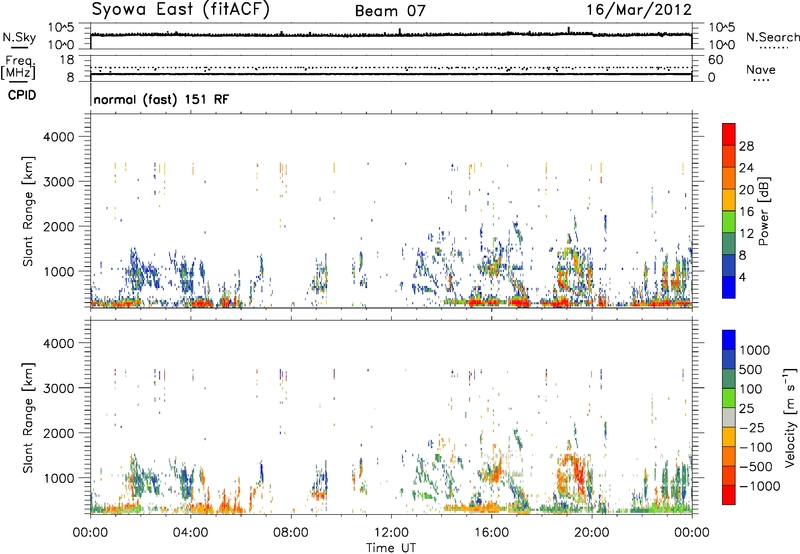Screen dimensions: 800x554
Task: Click the "Freq. [MHz]" axis label
Action: click(18, 68)
